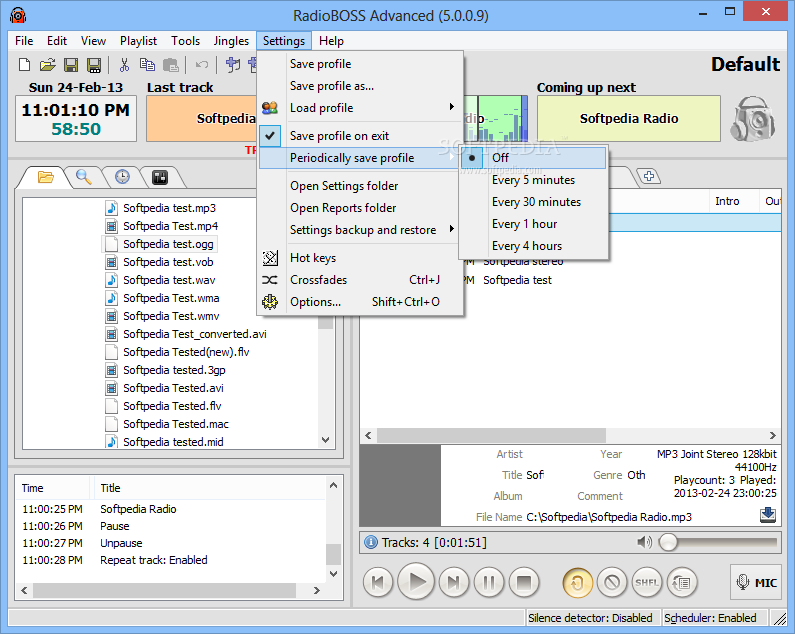Select Every 30 minutes option
The image size is (795, 634).
pyautogui.click(x=533, y=202)
